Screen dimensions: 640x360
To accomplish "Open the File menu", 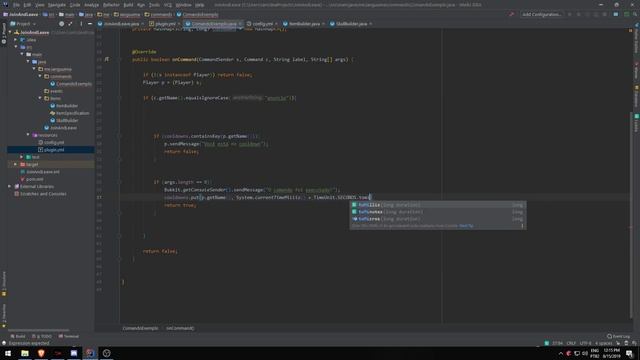I will (16, 5).
